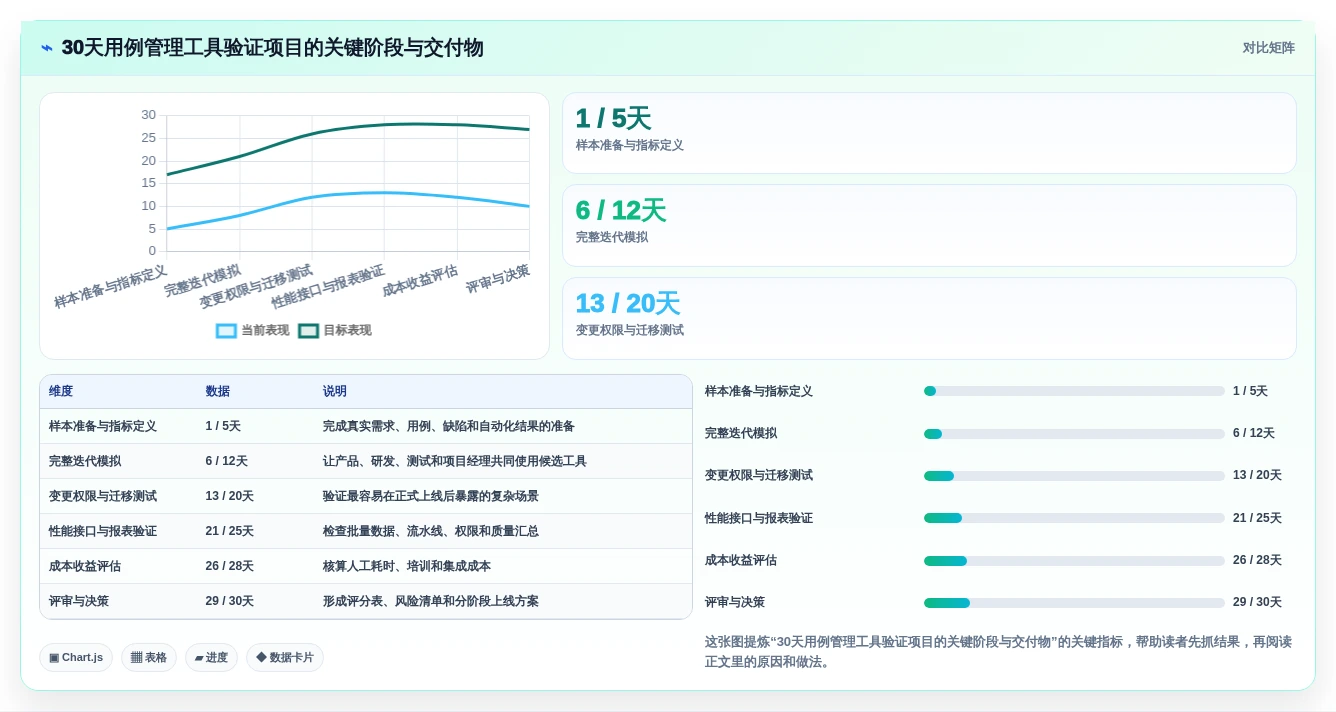Click the 对比矩阵 label in header

coord(1268,48)
